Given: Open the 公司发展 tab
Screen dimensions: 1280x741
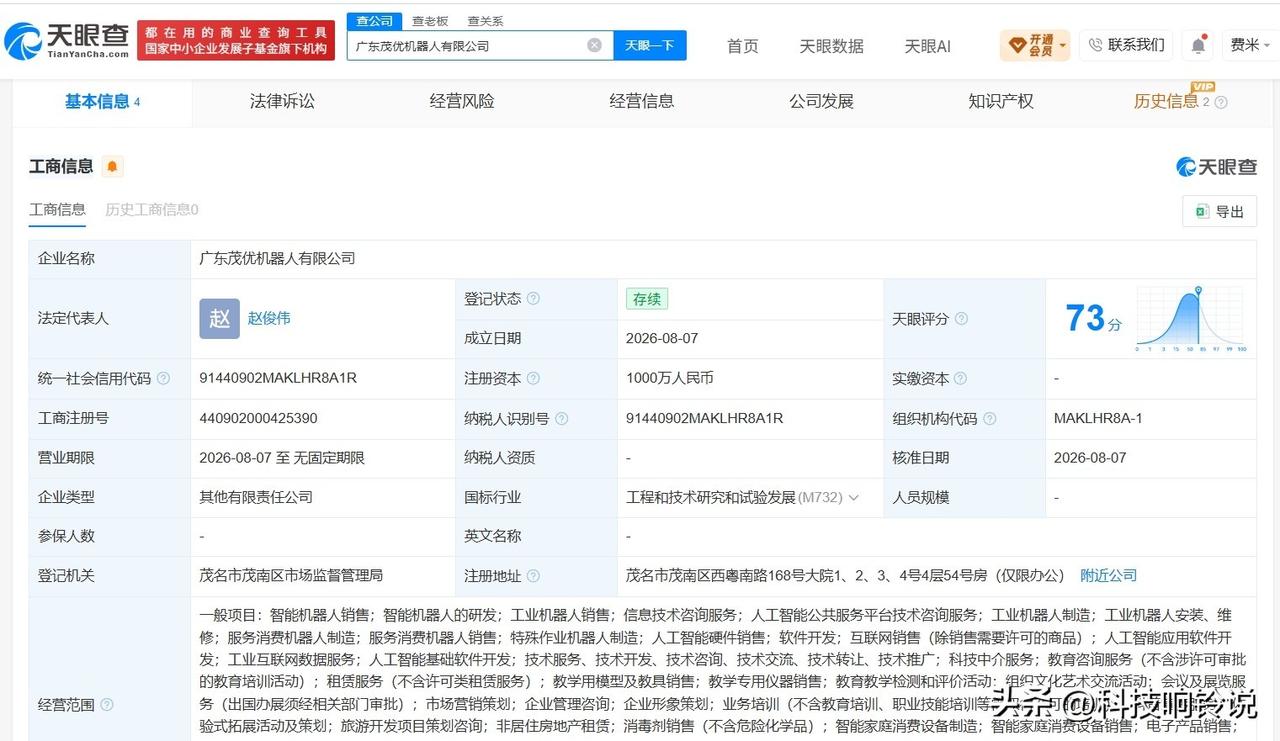Looking at the screenshot, I should click(821, 101).
